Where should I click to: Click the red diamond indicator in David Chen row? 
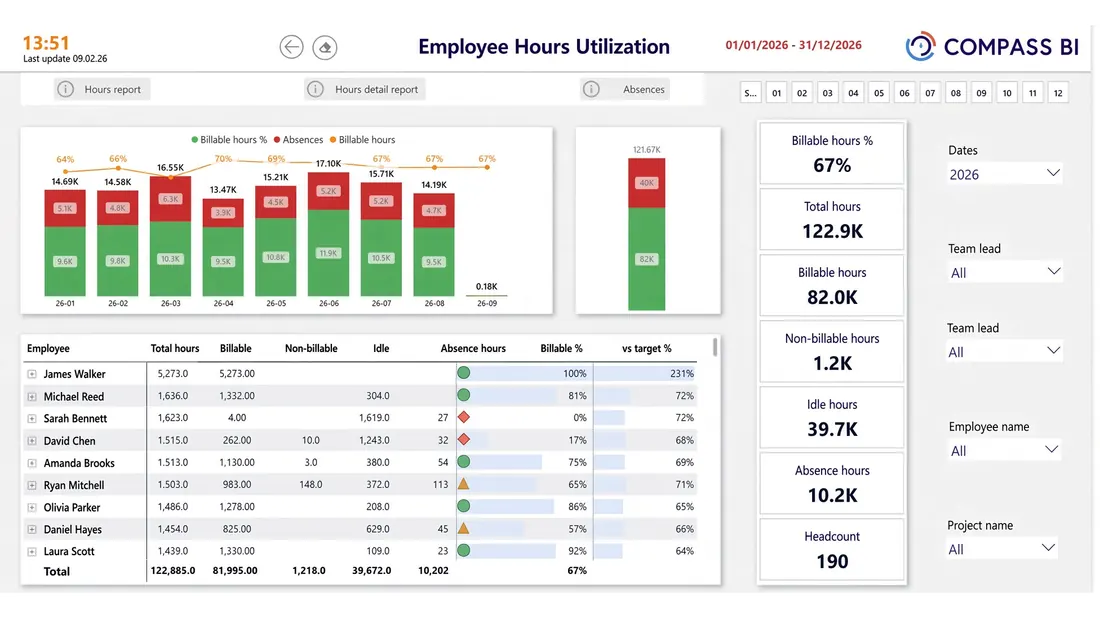(464, 440)
